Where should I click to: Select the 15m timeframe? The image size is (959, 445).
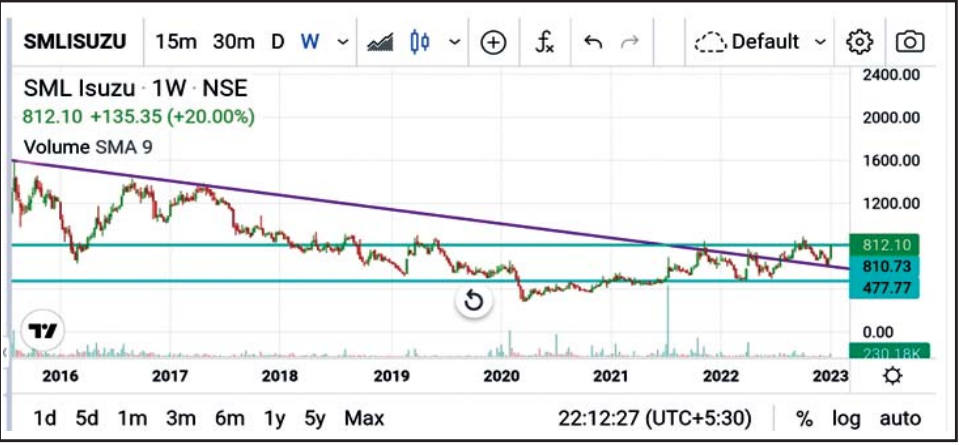coord(176,42)
